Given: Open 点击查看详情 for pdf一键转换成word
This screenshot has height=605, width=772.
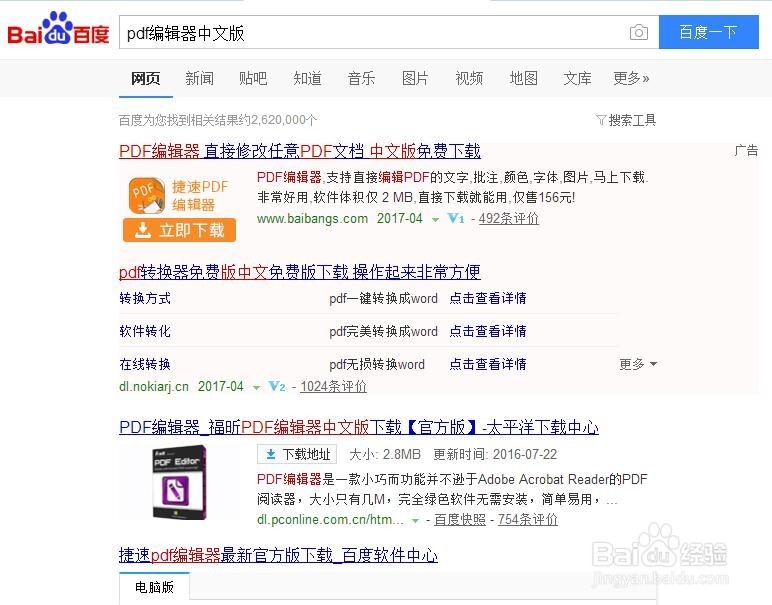Looking at the screenshot, I should click(x=488, y=298).
